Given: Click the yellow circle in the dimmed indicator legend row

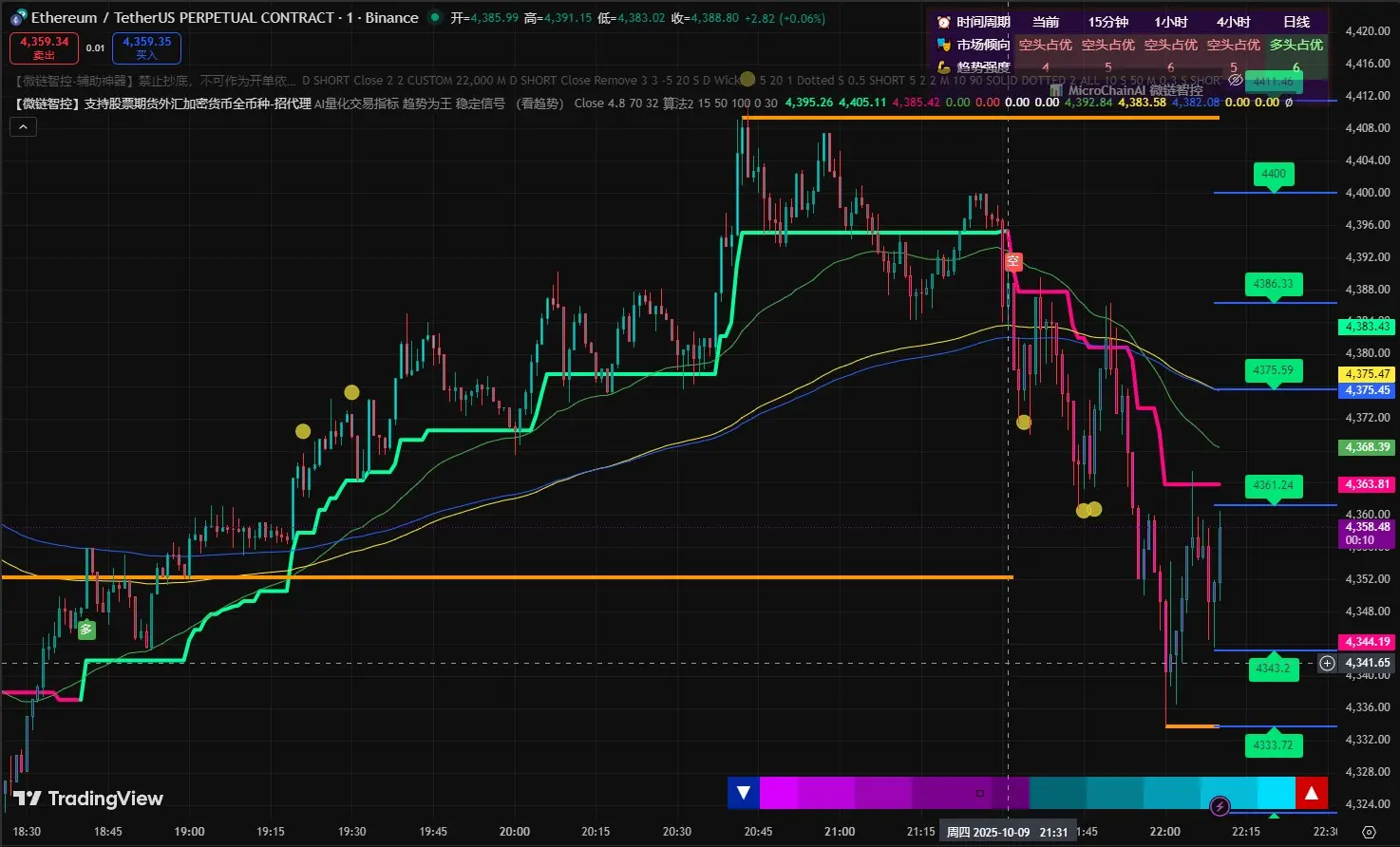Looking at the screenshot, I should point(747,80).
